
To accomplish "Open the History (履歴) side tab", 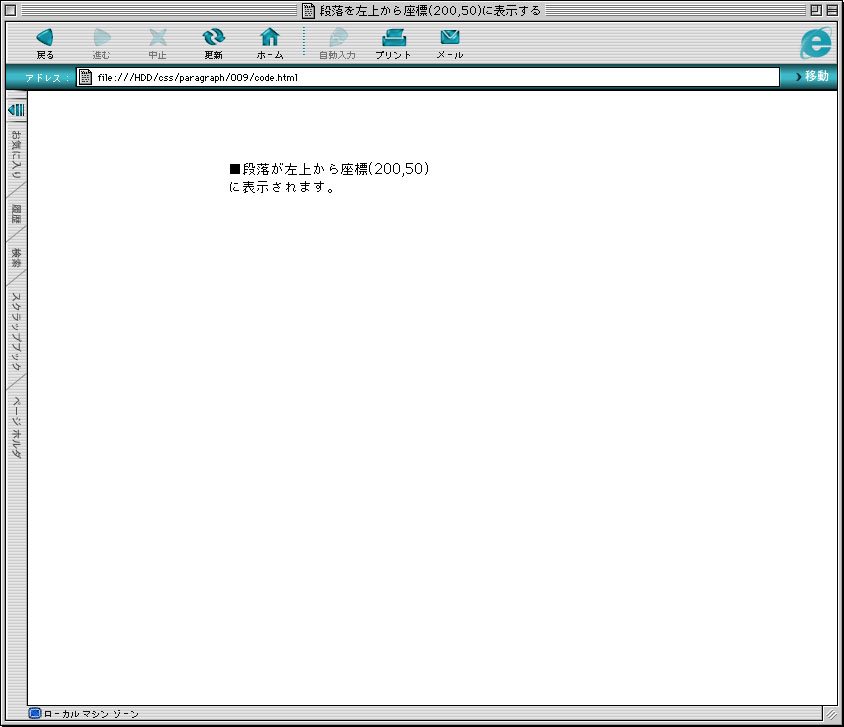I will pos(16,213).
